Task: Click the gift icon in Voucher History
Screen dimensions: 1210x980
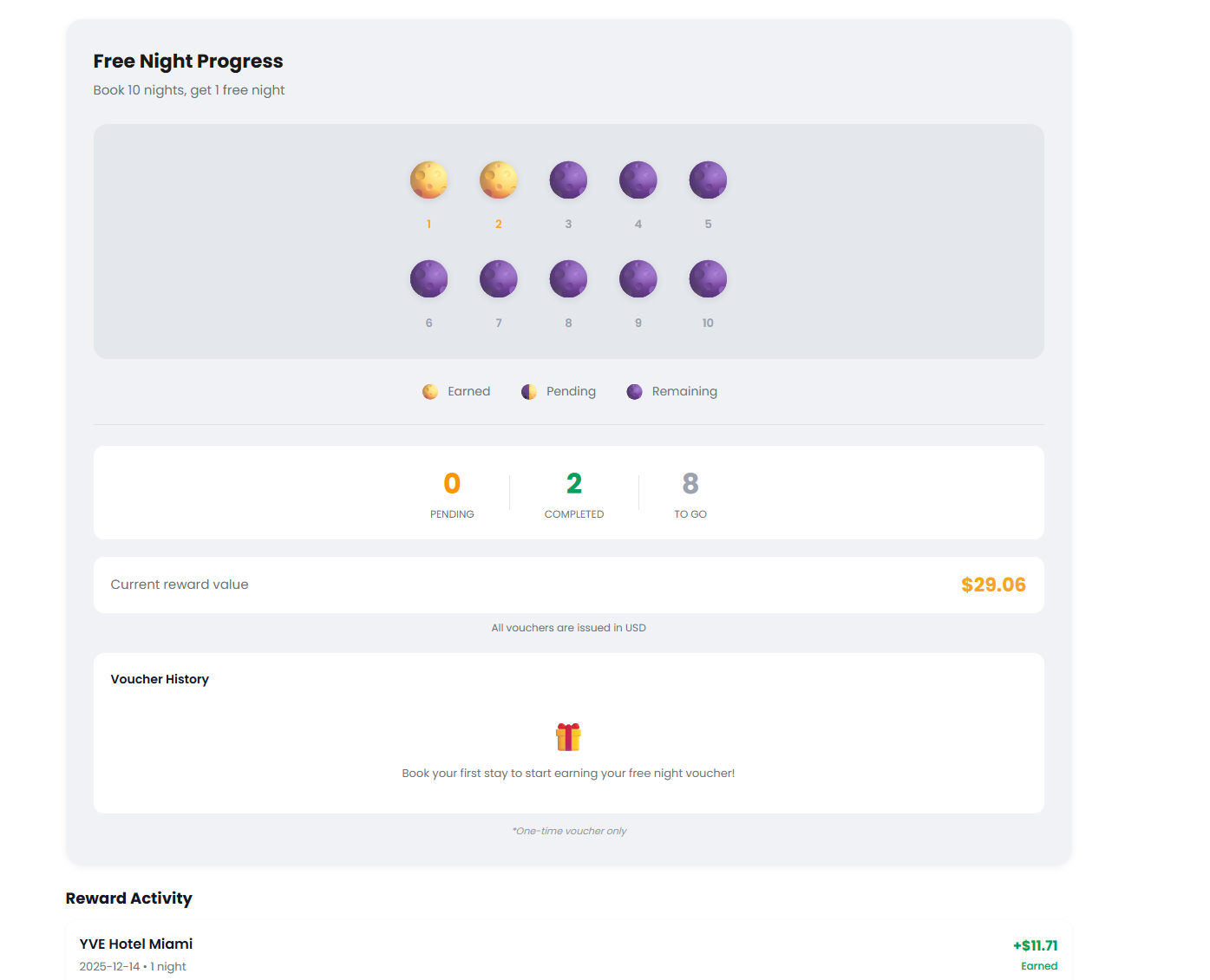Action: pyautogui.click(x=568, y=736)
